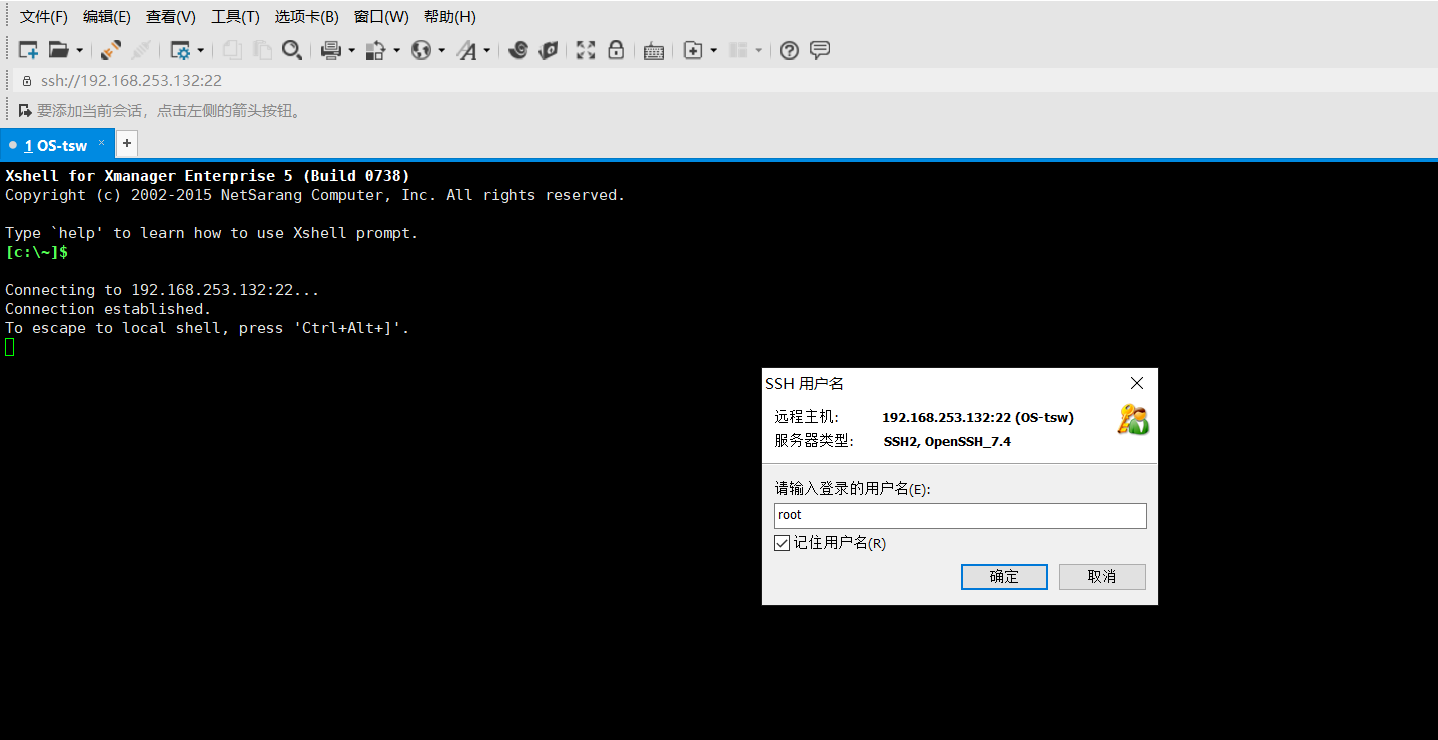1438x740 pixels.
Task: Expand the Properties dropdown arrow
Action: [200, 50]
